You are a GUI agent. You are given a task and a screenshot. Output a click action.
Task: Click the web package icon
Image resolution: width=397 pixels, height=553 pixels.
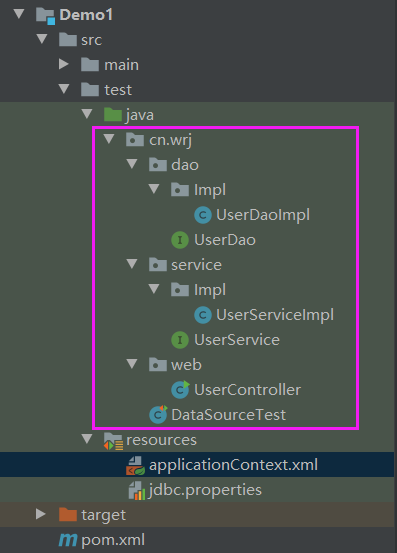click(x=158, y=365)
